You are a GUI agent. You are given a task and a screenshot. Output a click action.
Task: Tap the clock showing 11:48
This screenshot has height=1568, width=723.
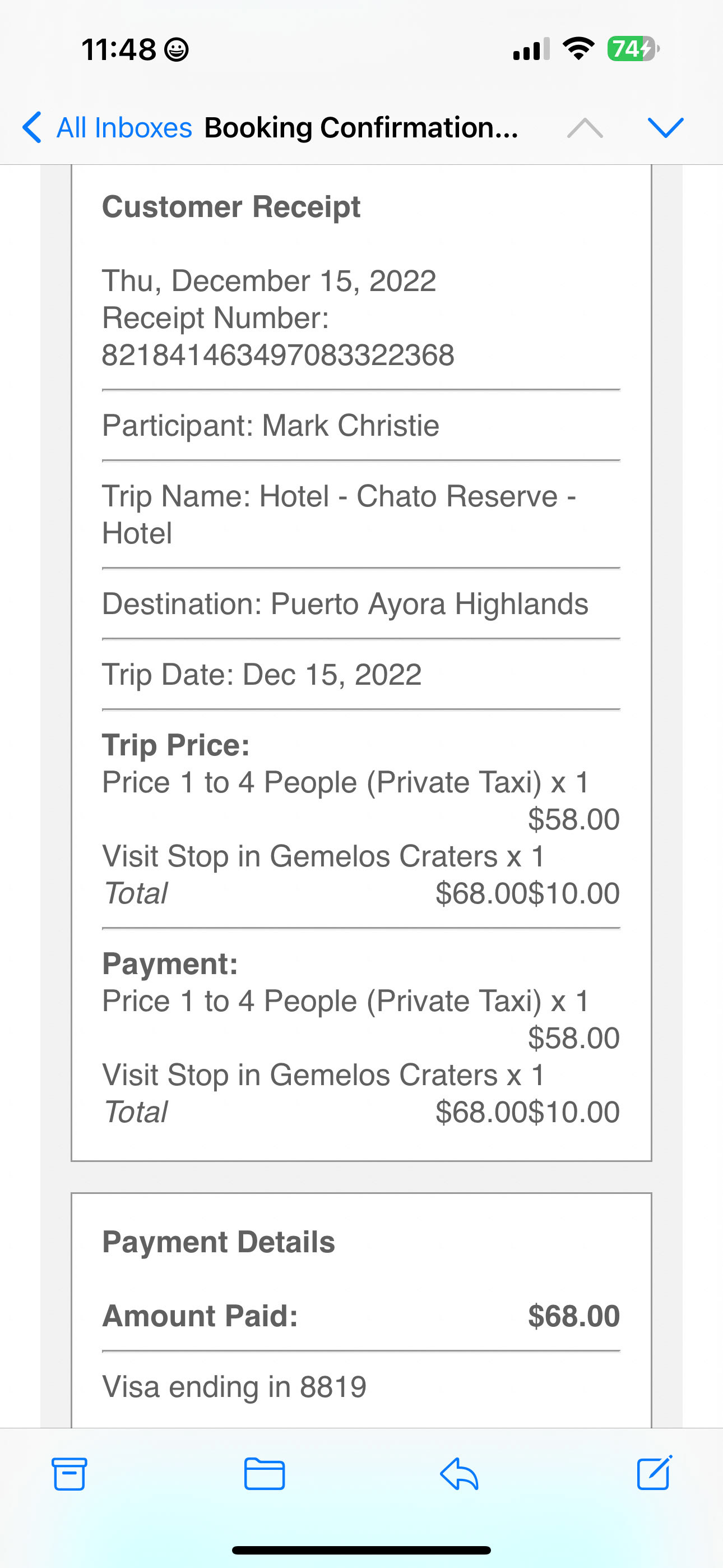point(119,49)
